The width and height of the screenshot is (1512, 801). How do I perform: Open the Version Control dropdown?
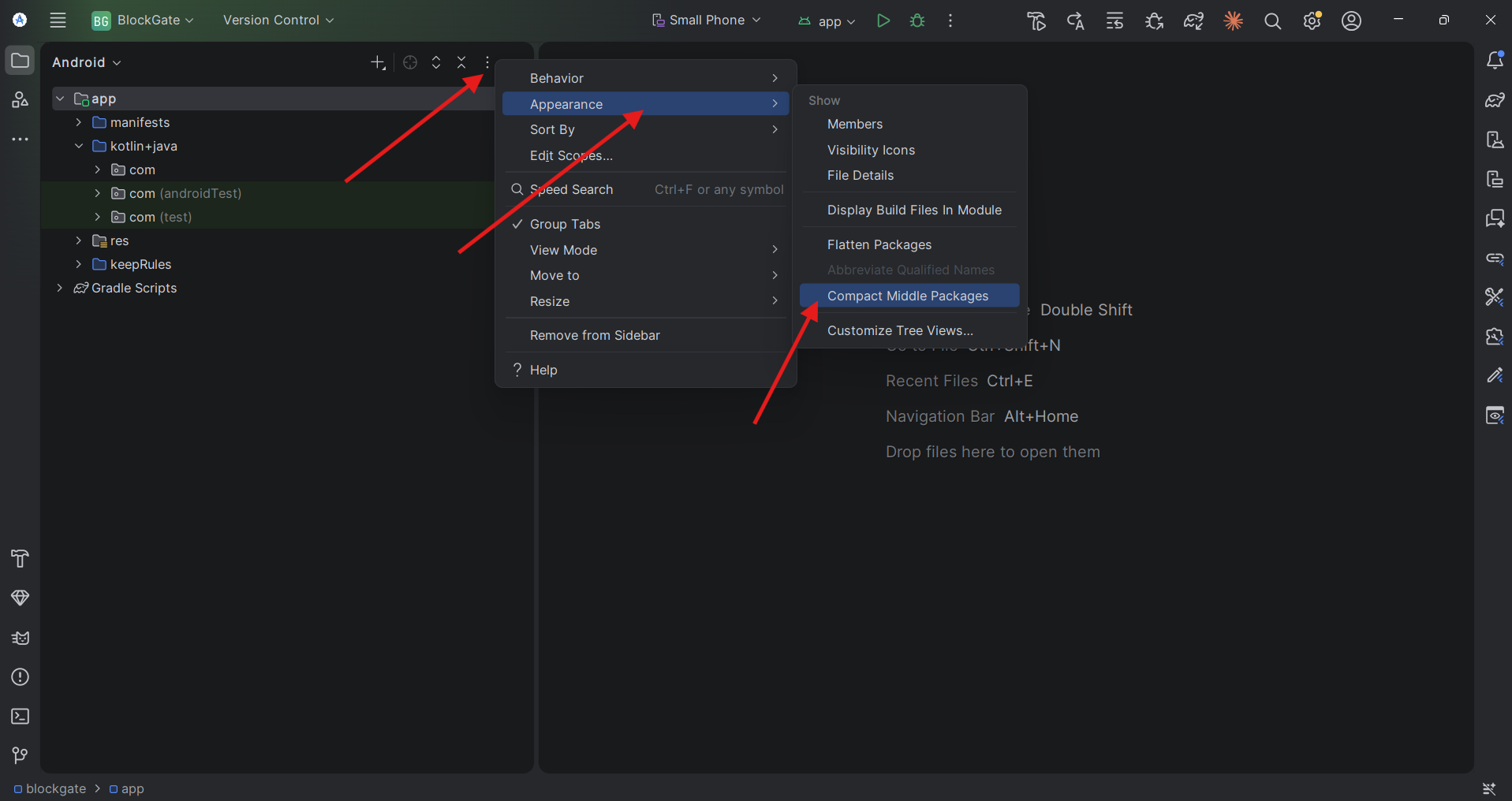278,20
